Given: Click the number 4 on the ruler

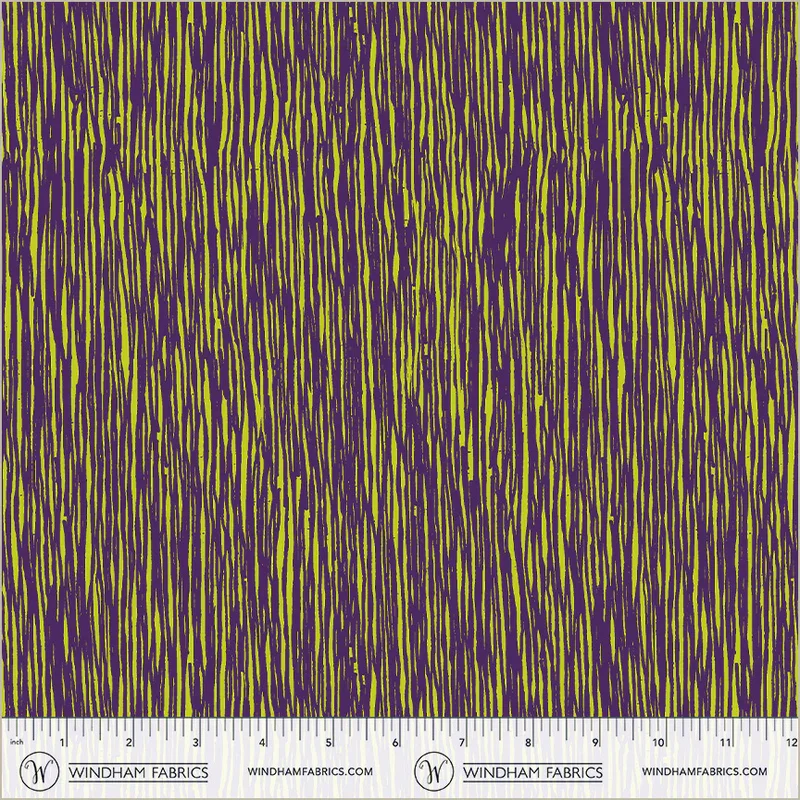Looking at the screenshot, I should point(263,743).
